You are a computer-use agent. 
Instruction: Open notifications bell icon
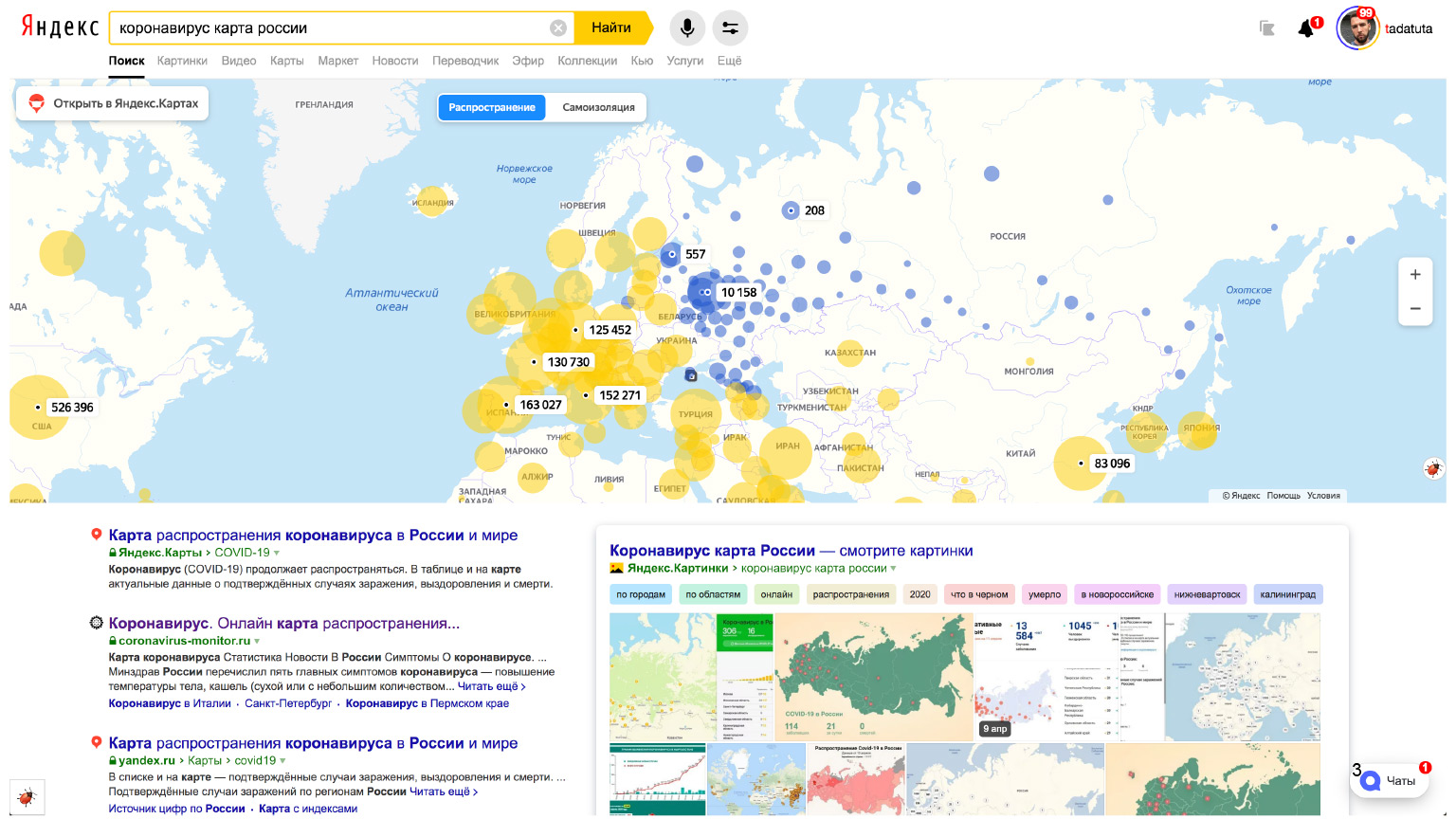[x=1307, y=28]
